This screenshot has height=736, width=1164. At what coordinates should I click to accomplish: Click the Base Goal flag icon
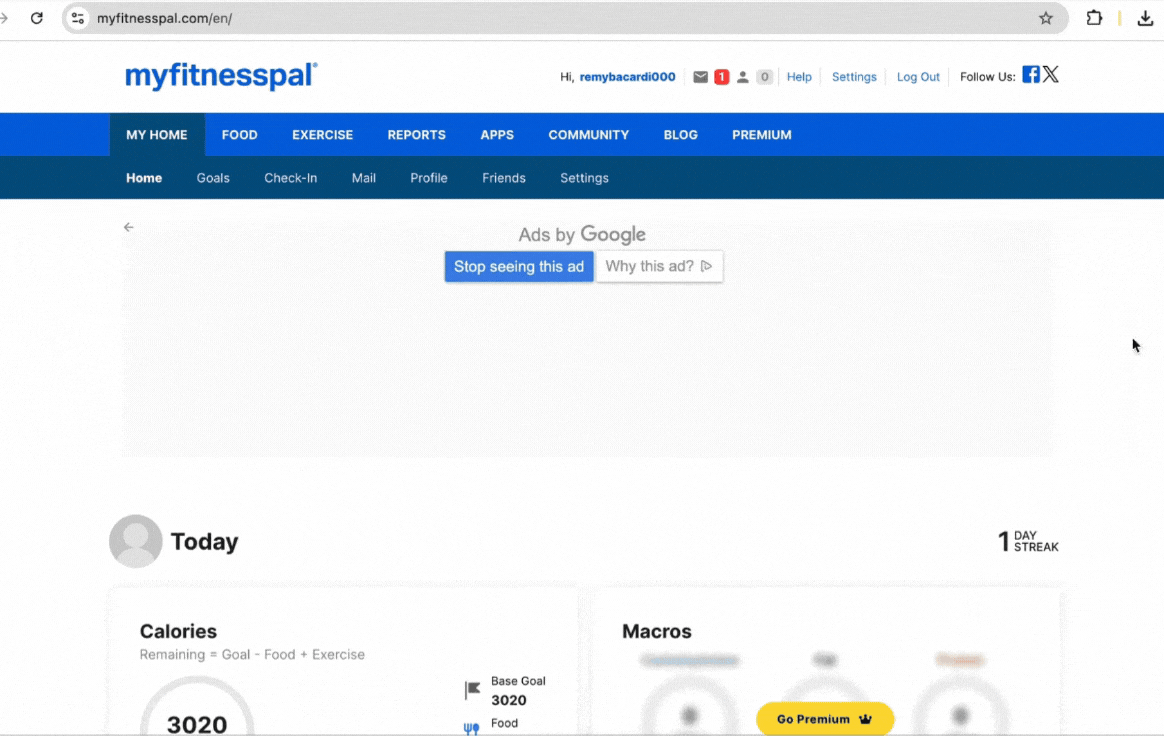pyautogui.click(x=472, y=691)
